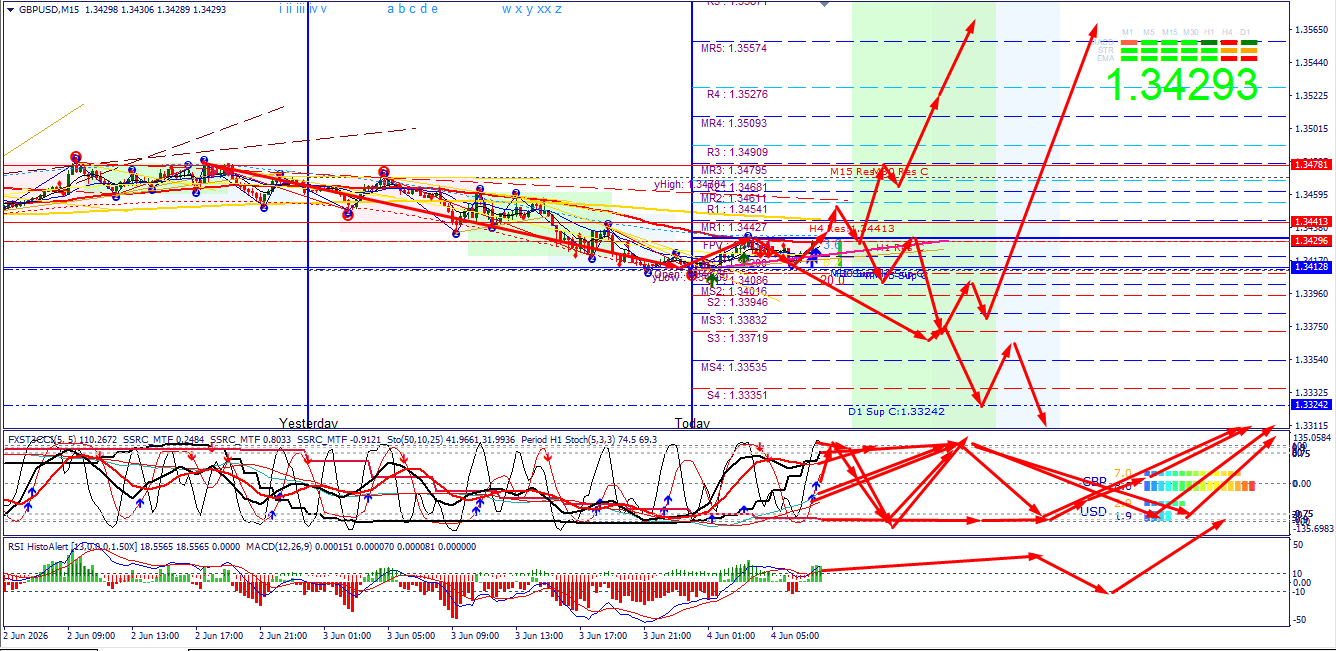This screenshot has height=651, width=1336.
Task: Select the 'w x y xx z' wave labels
Action: [x=531, y=9]
